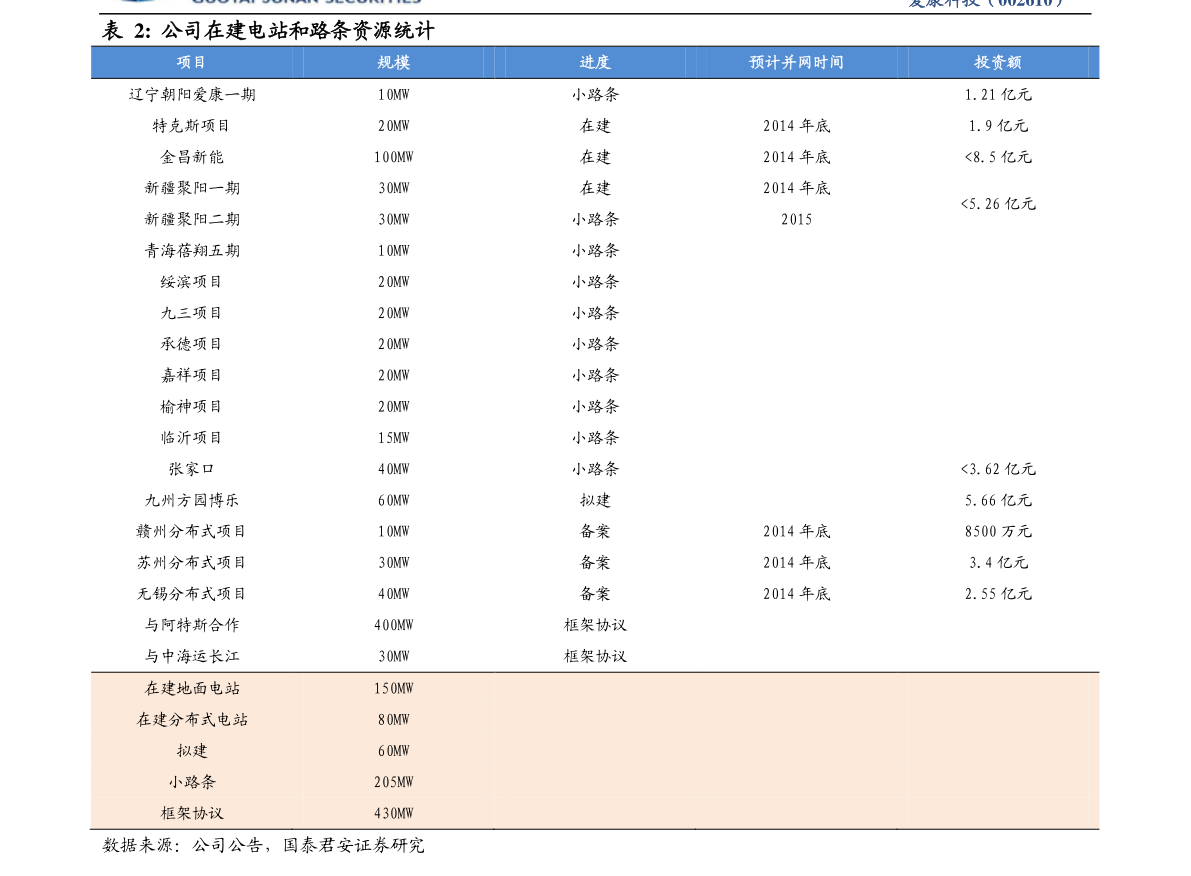Viewport: 1191px width, 876px height.
Task: Click the 爱康科技（002610）stock link
Action: 983,4
